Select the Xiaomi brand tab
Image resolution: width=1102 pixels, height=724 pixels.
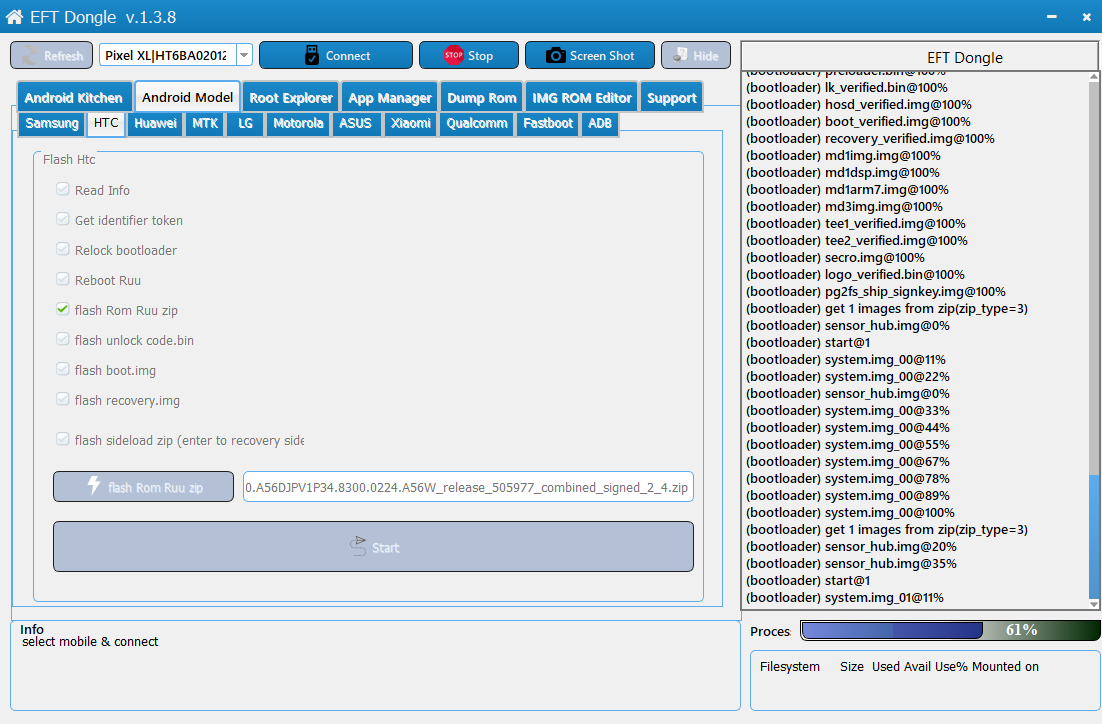click(411, 124)
